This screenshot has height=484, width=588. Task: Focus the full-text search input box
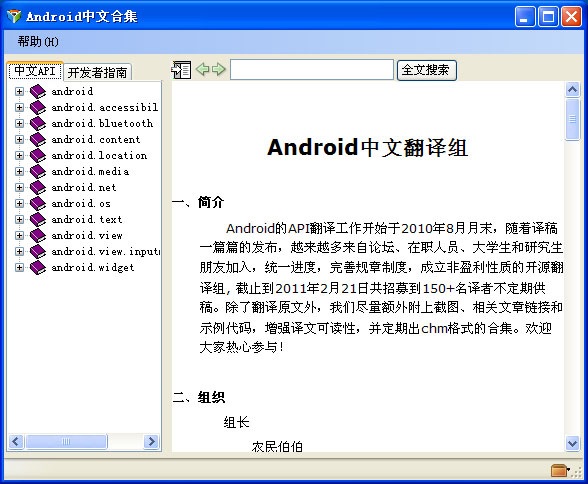tap(312, 70)
